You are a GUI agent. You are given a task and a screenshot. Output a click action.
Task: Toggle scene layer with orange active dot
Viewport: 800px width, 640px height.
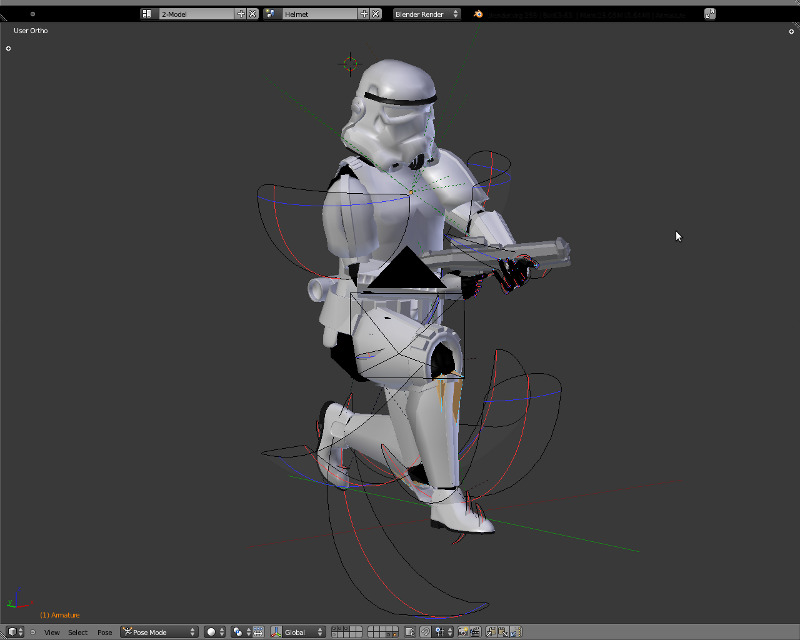tap(395, 635)
